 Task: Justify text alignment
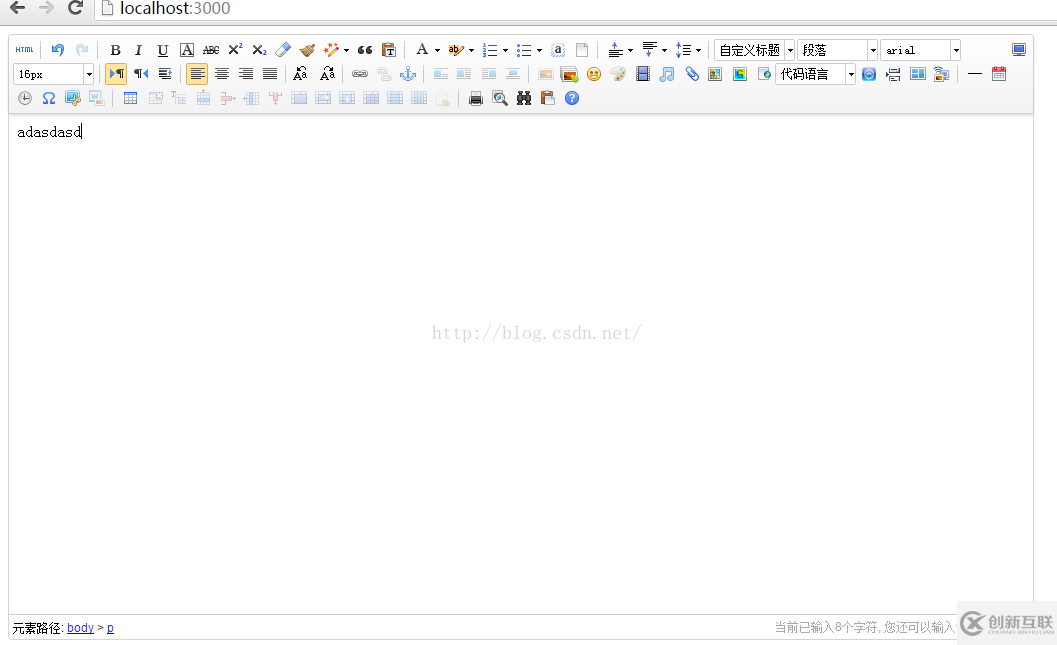(x=270, y=74)
